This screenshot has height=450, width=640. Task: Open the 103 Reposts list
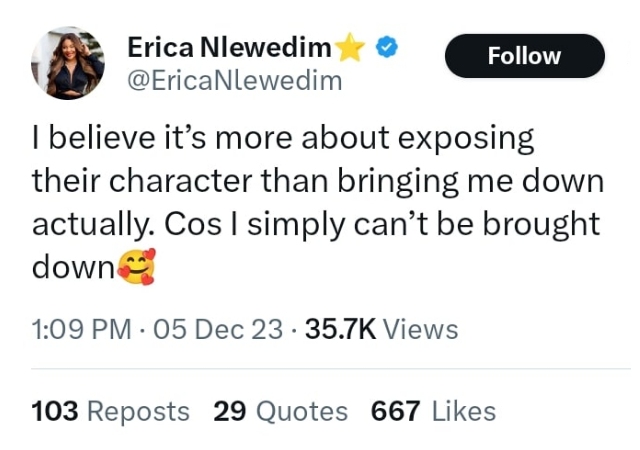[x=110, y=411]
